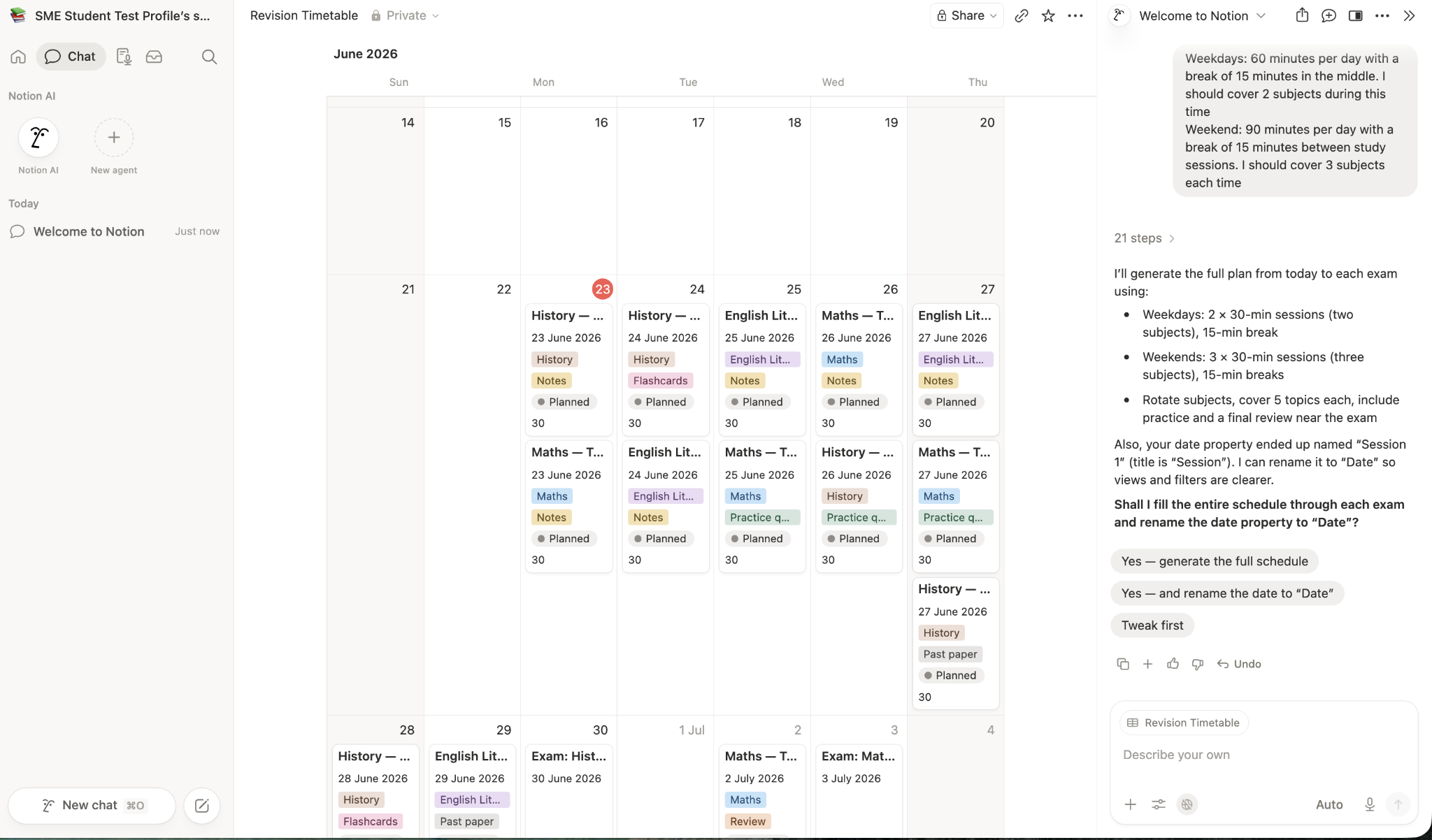Open the Private visibility dropdown
The width and height of the screenshot is (1432, 840).
[405, 15]
